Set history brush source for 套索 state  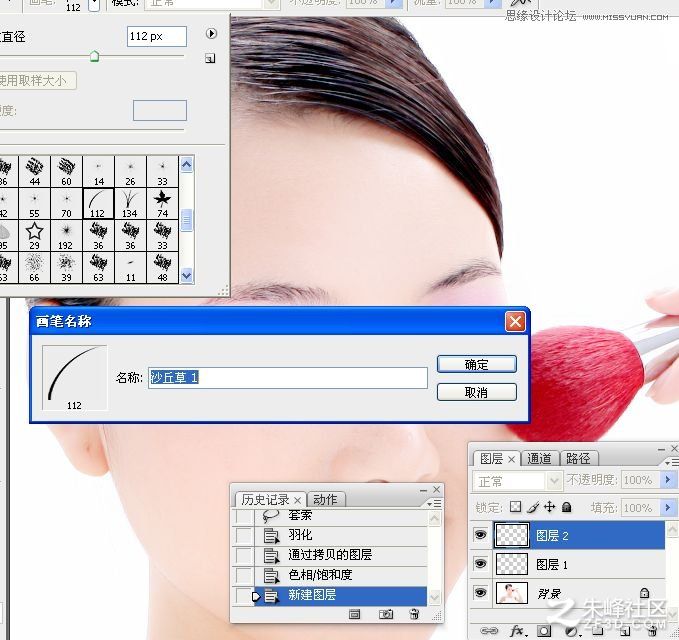(243, 516)
